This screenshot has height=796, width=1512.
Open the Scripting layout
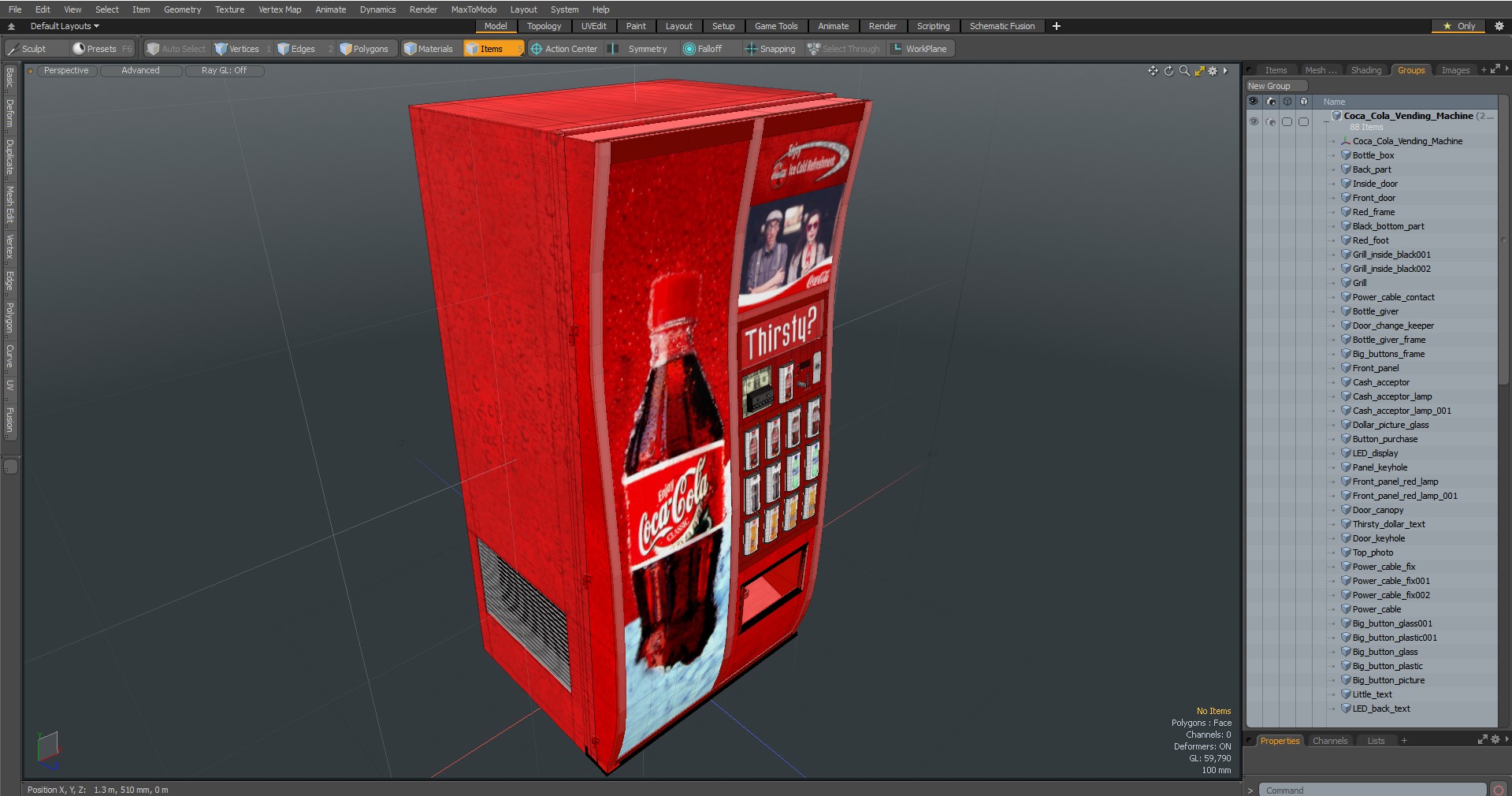coord(933,26)
